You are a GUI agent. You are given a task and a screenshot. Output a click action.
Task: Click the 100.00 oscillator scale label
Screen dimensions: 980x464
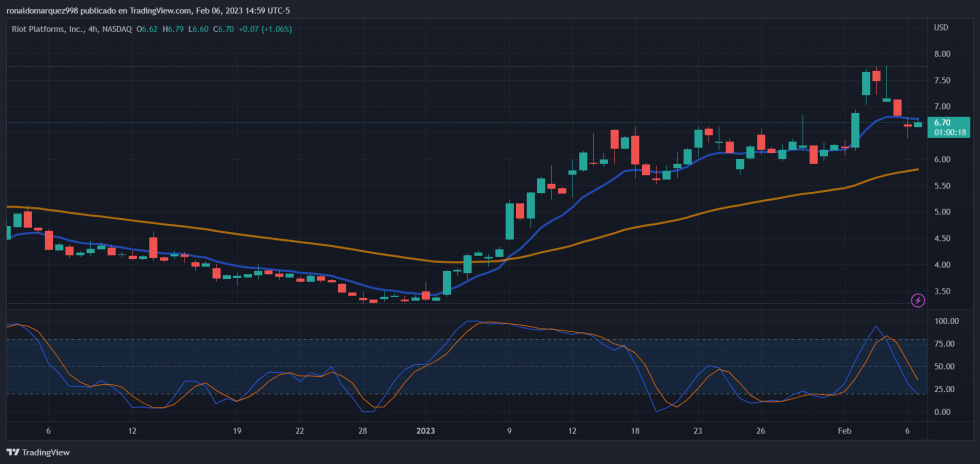pyautogui.click(x=945, y=322)
